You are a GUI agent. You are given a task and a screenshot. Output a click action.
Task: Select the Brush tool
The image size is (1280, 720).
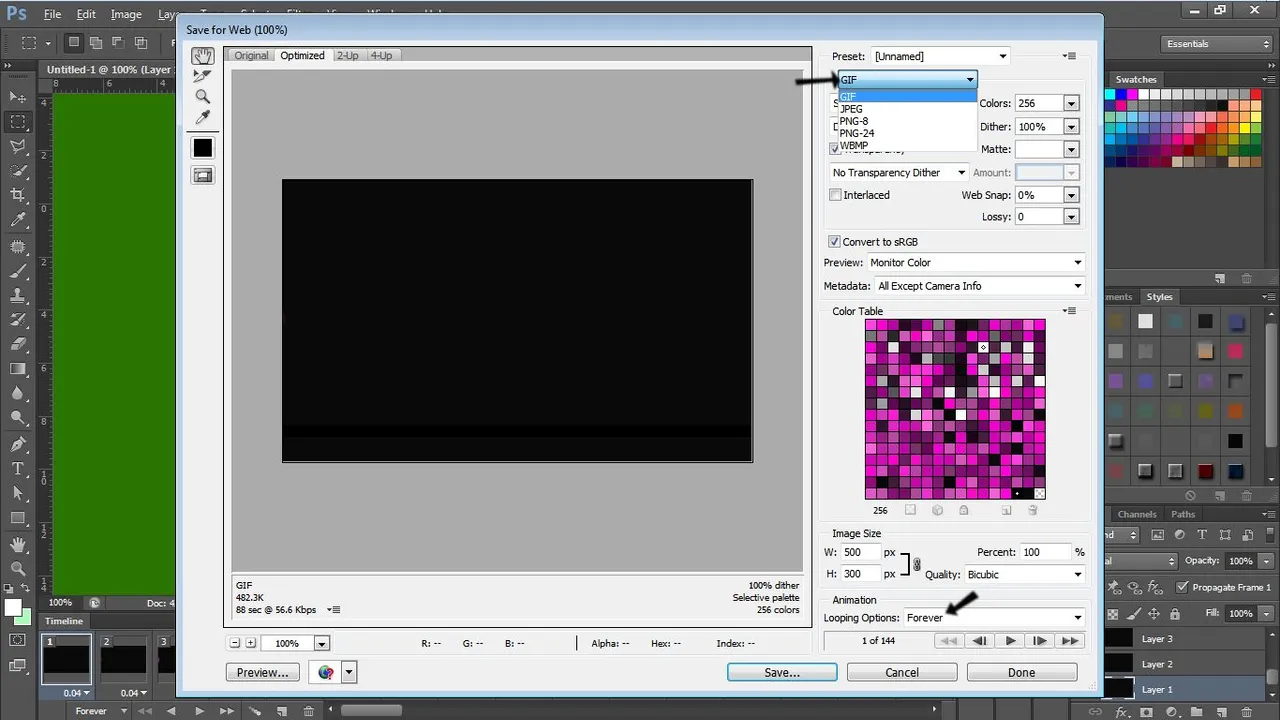18,271
